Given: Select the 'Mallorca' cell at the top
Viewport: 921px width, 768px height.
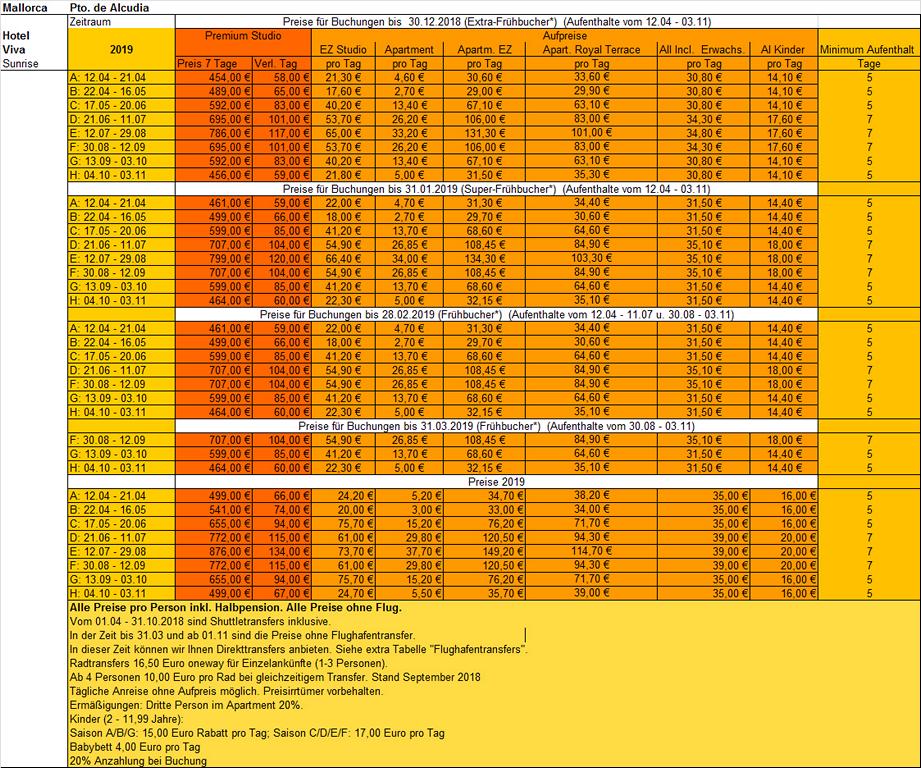Looking at the screenshot, I should tap(25, 8).
